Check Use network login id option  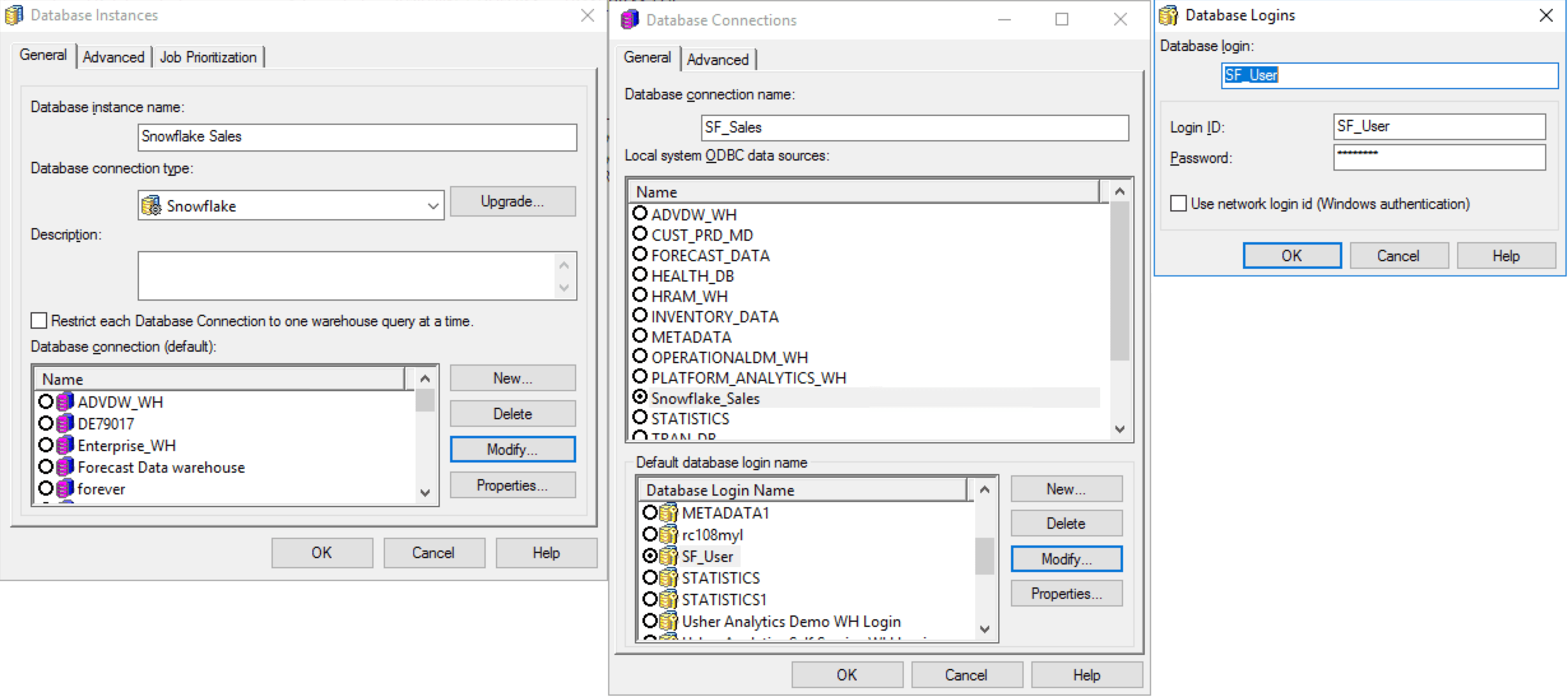point(1179,204)
